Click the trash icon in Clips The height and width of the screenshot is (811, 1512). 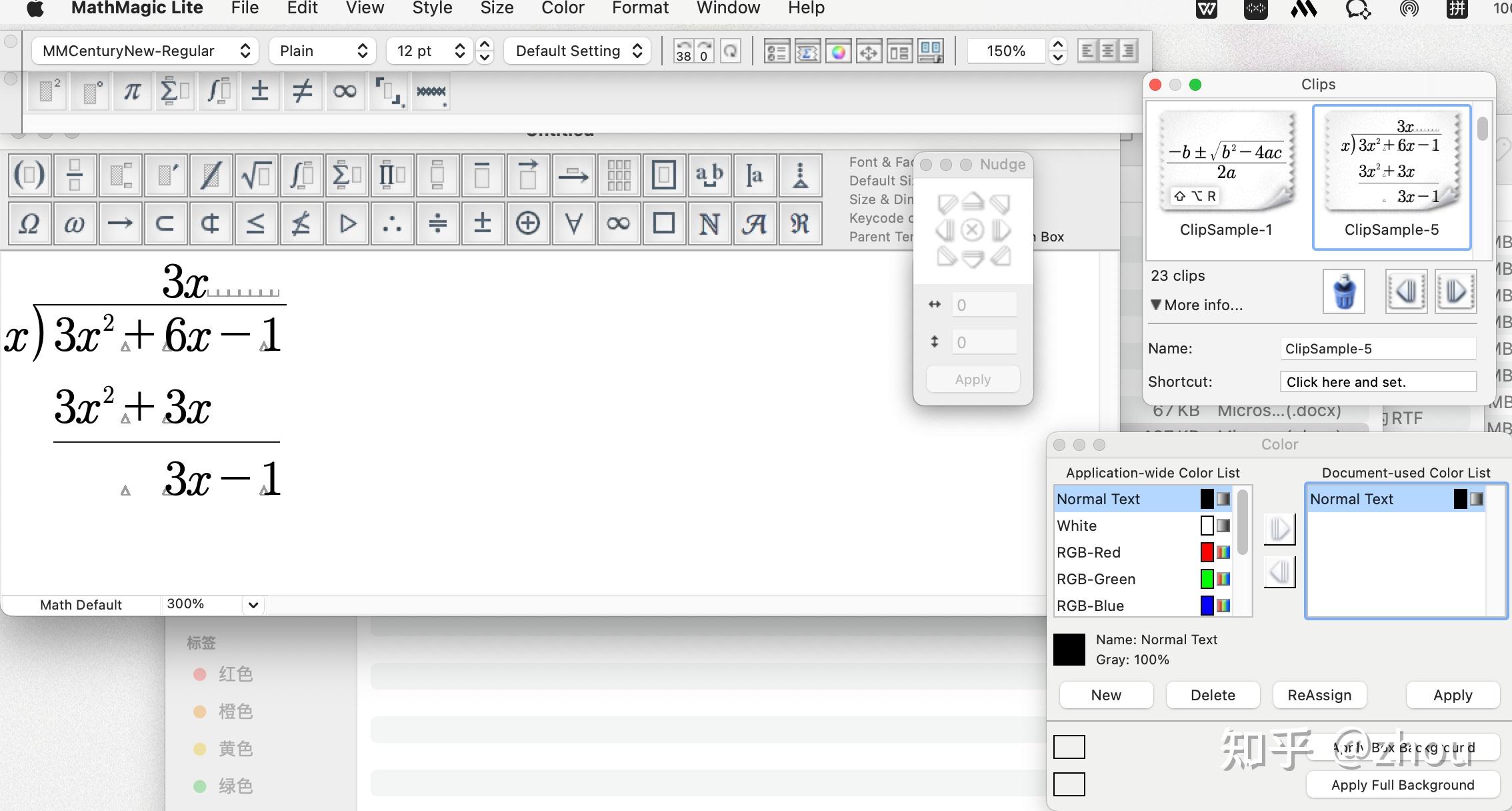(1344, 291)
